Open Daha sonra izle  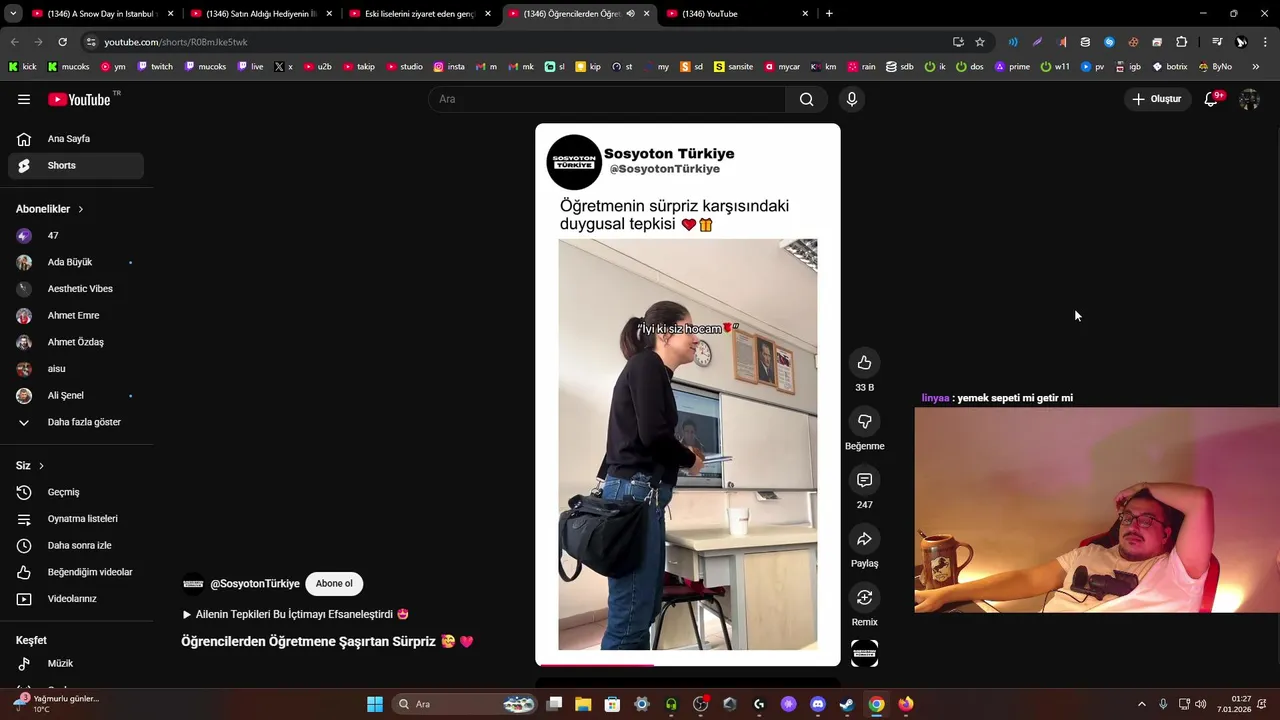click(x=76, y=546)
